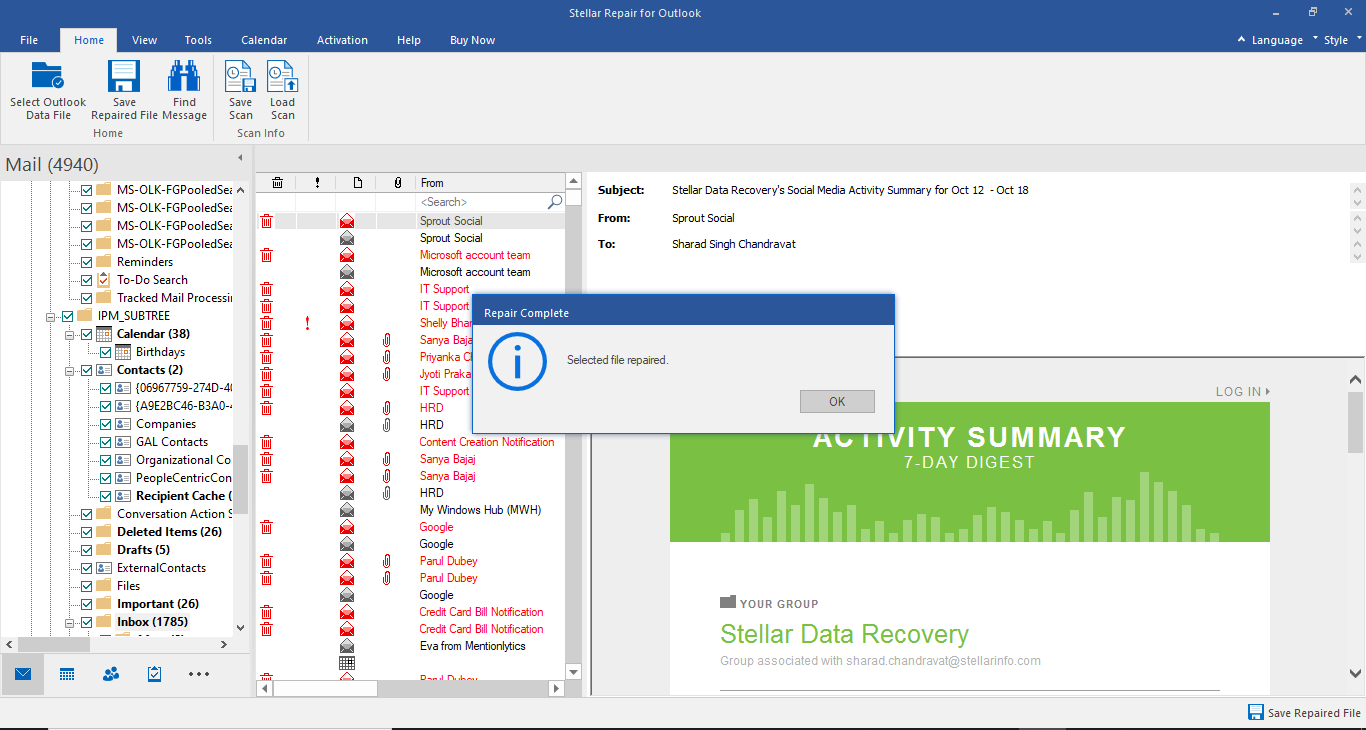Click the trash icon in Sprout Social row
The height and width of the screenshot is (730, 1366).
pos(266,221)
